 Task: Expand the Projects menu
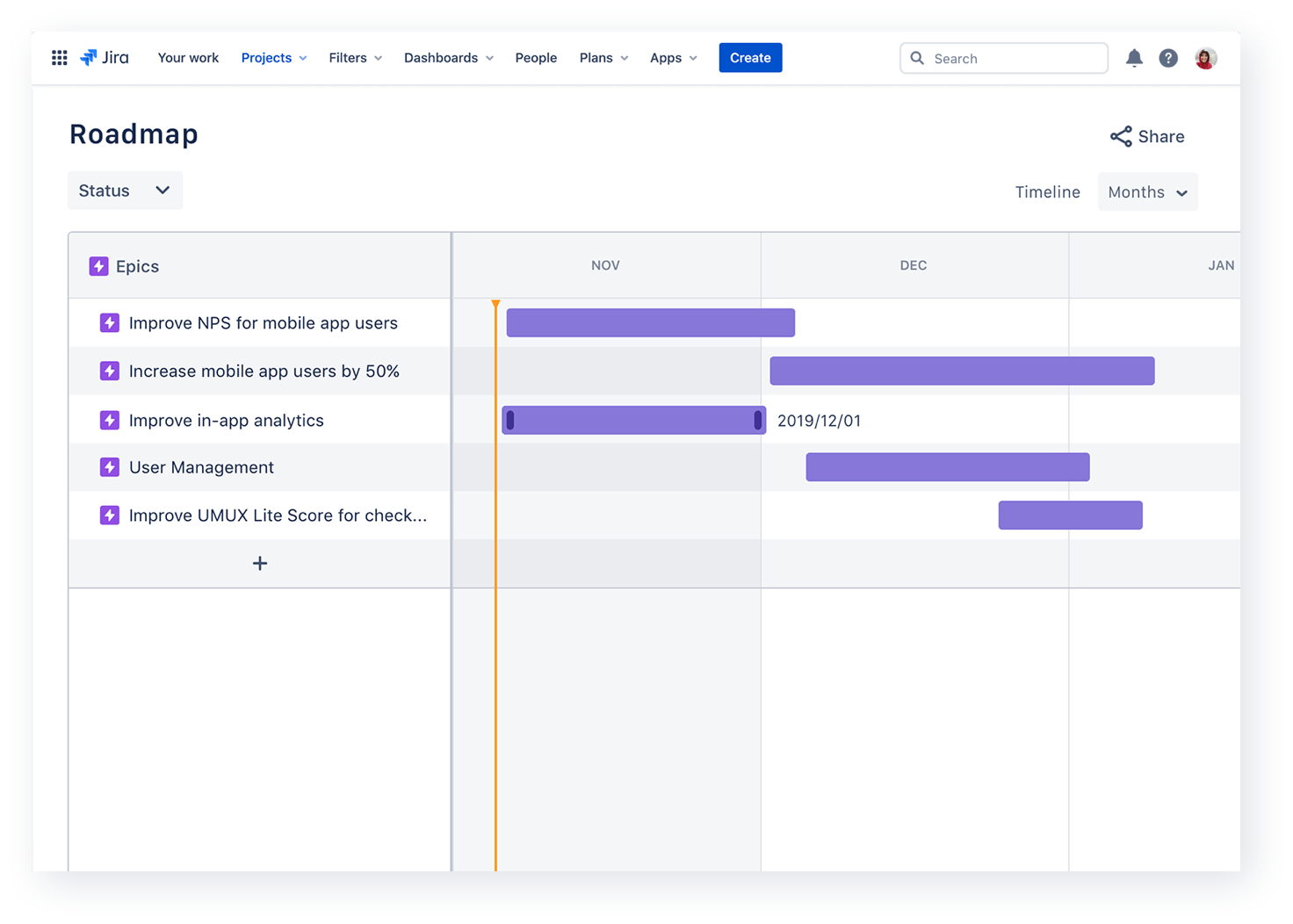273,58
